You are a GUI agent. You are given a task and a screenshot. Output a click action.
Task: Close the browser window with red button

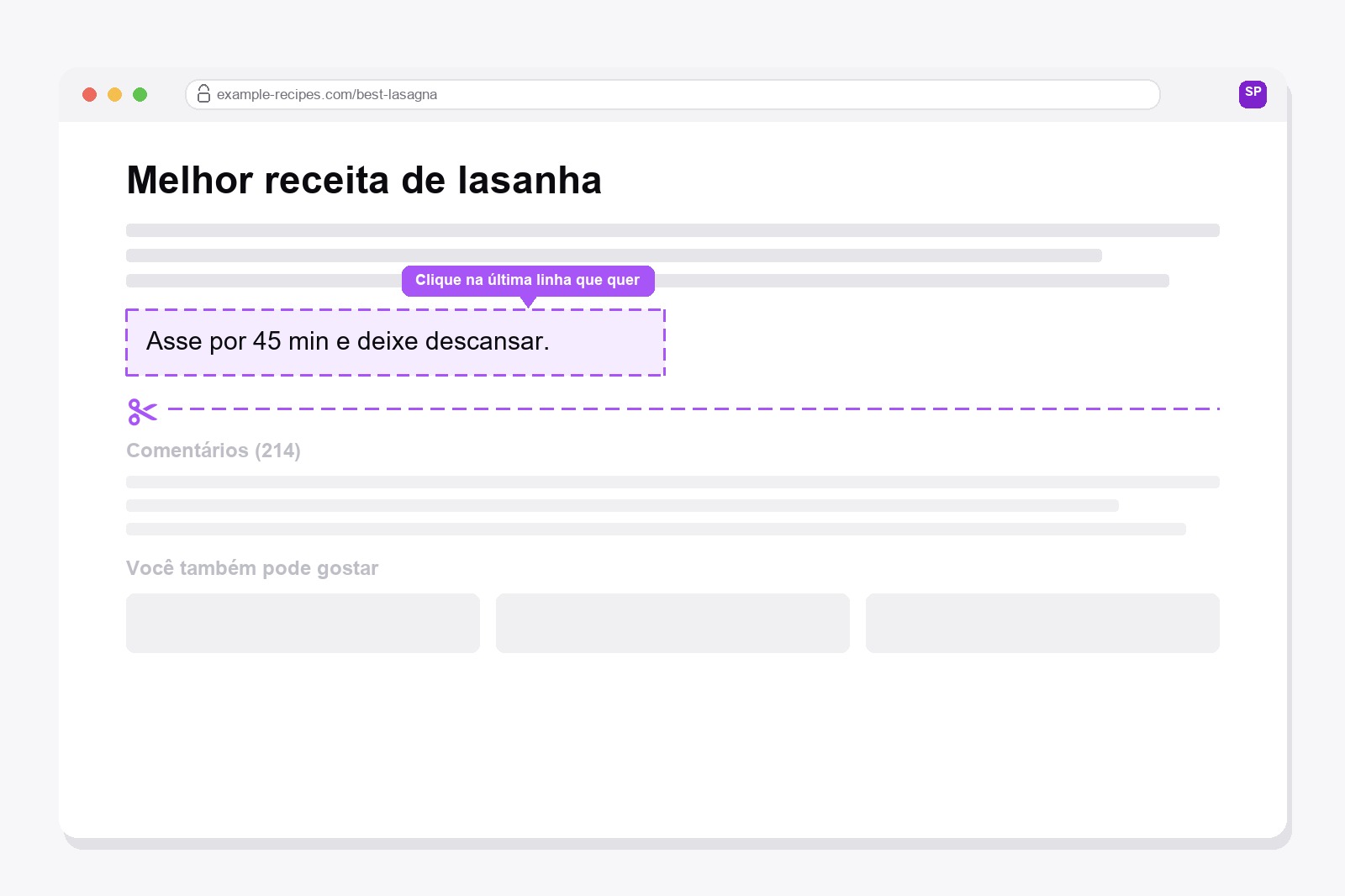[x=90, y=95]
